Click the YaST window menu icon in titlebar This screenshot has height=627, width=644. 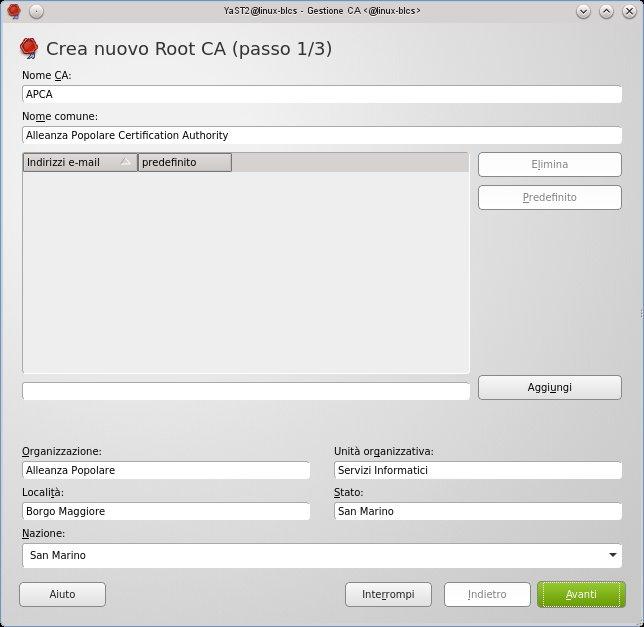[13, 11]
